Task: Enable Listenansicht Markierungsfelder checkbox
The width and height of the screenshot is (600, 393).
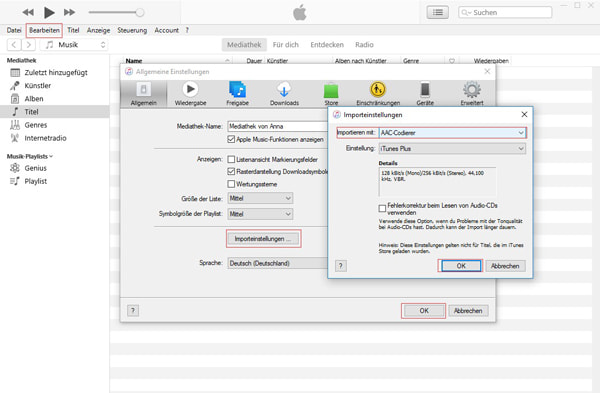Action: click(231, 159)
